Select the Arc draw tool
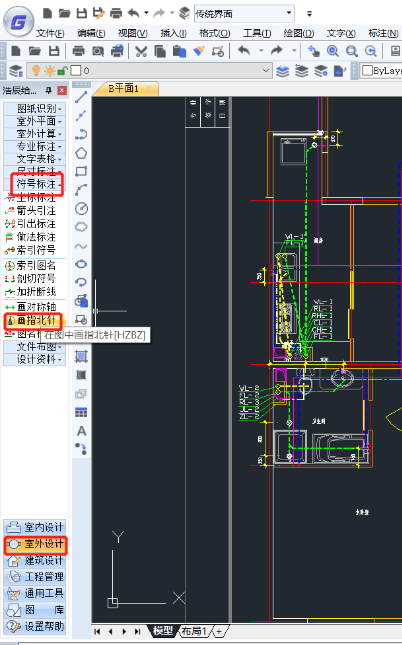Screen dimensions: 402x645 coord(81,190)
